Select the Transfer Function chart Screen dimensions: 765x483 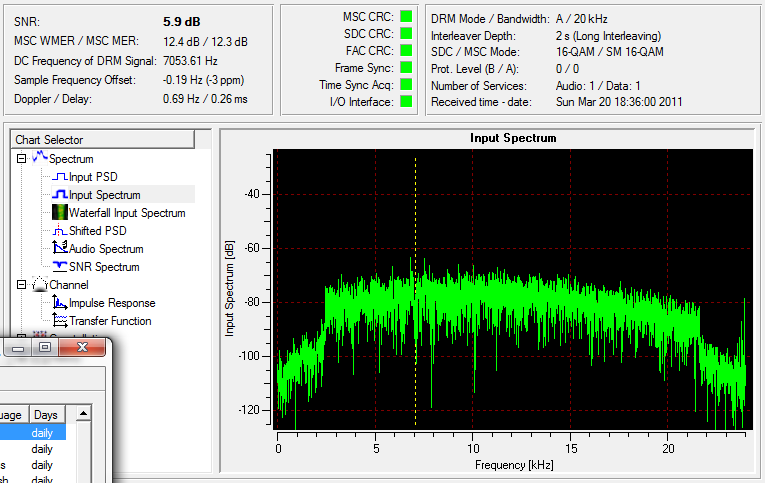pos(109,321)
